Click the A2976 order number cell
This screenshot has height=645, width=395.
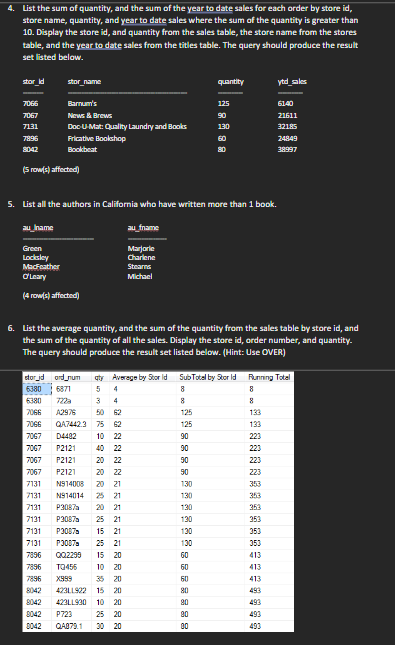[x=66, y=412]
